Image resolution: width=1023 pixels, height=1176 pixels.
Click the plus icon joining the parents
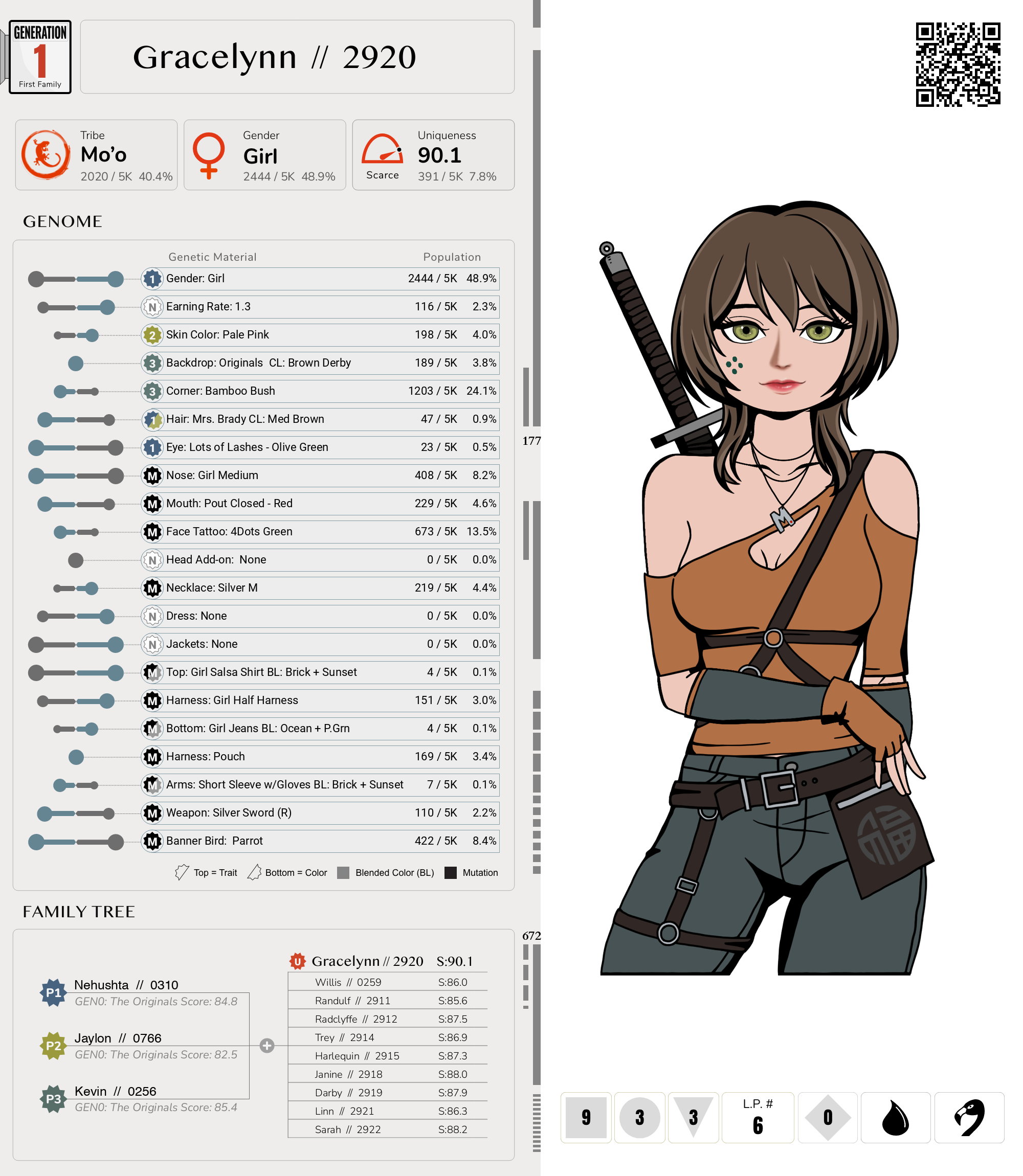pyautogui.click(x=266, y=1045)
